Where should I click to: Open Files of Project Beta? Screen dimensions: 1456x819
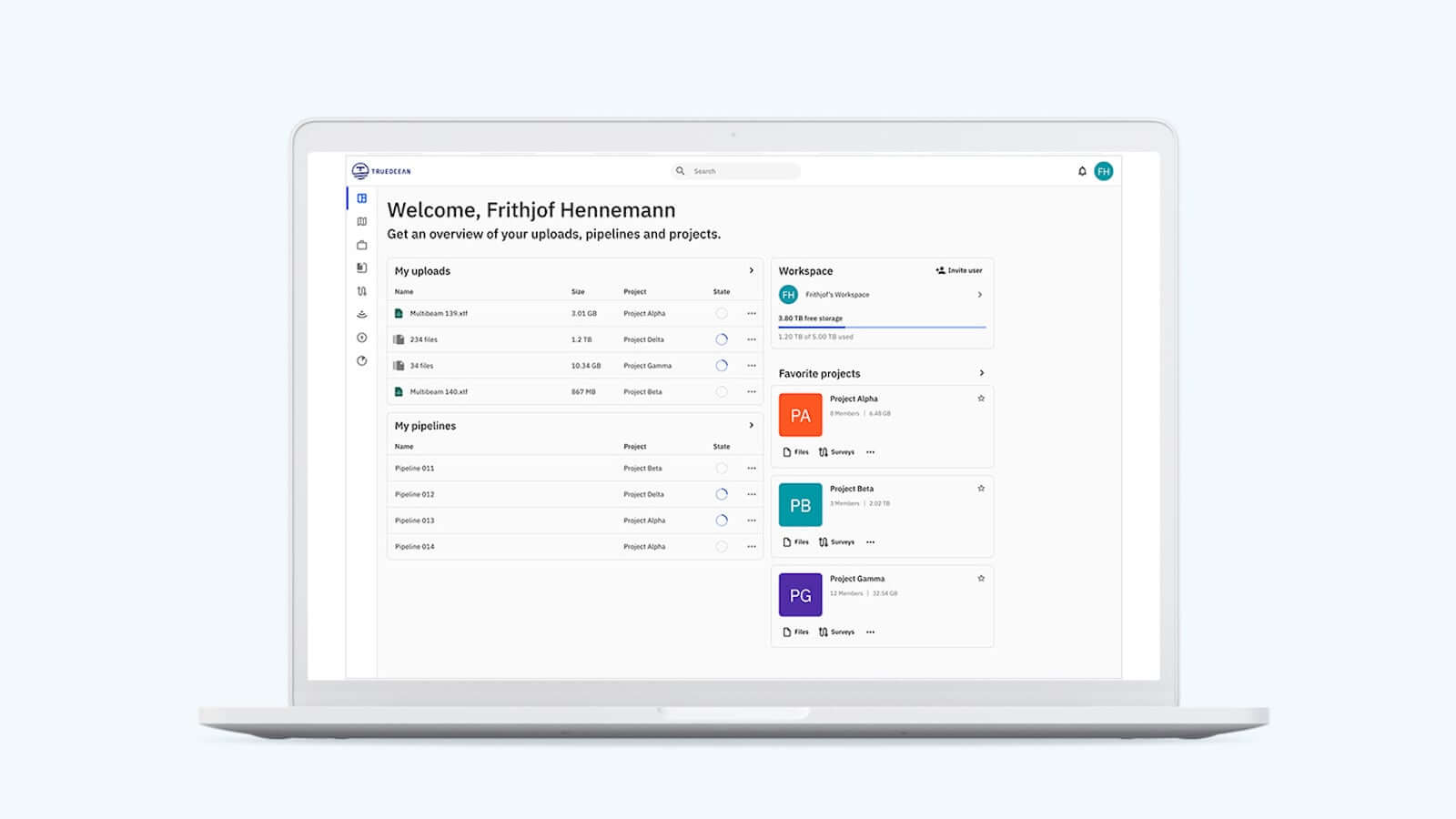pyautogui.click(x=795, y=542)
